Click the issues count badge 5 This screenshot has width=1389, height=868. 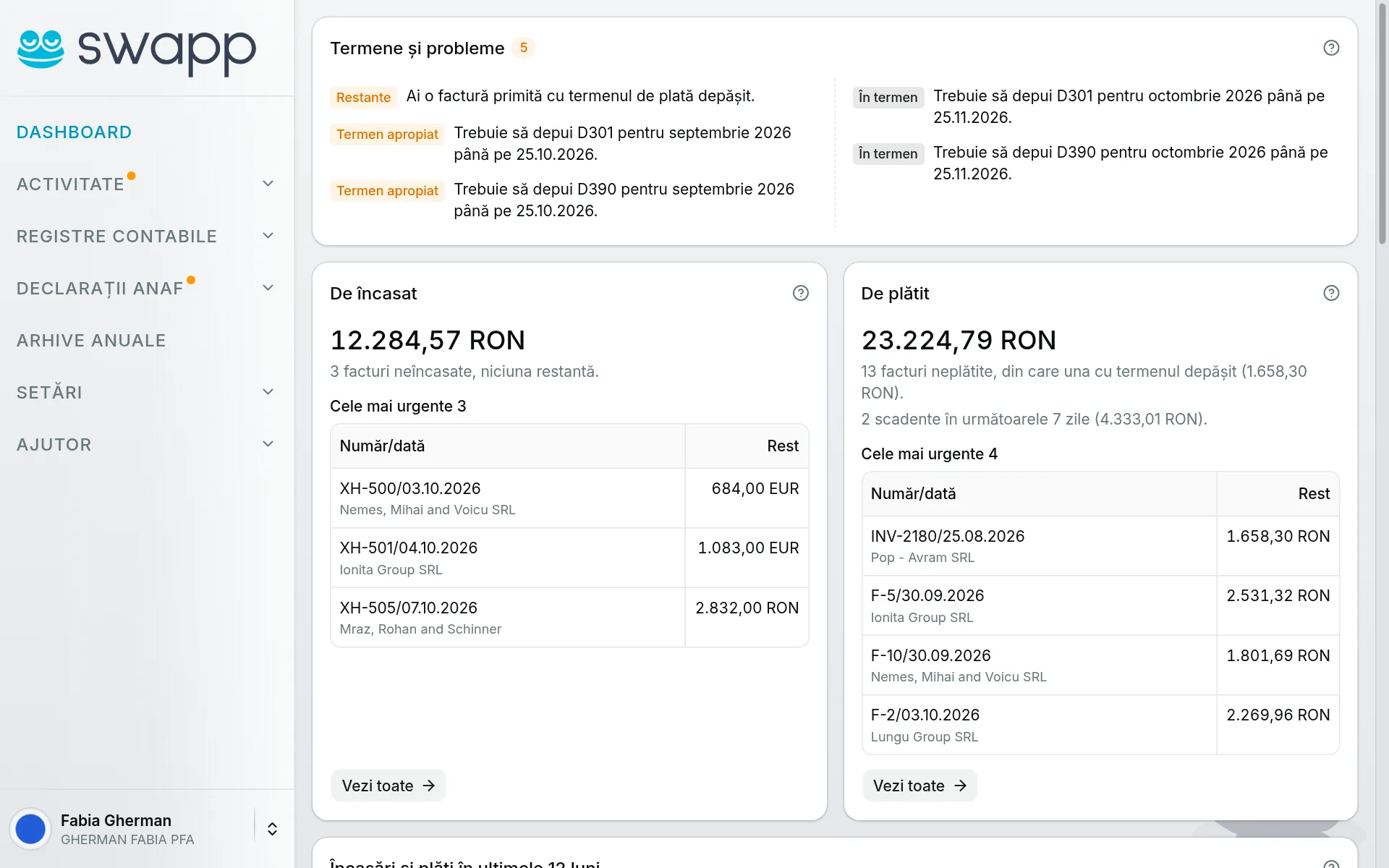pos(524,48)
